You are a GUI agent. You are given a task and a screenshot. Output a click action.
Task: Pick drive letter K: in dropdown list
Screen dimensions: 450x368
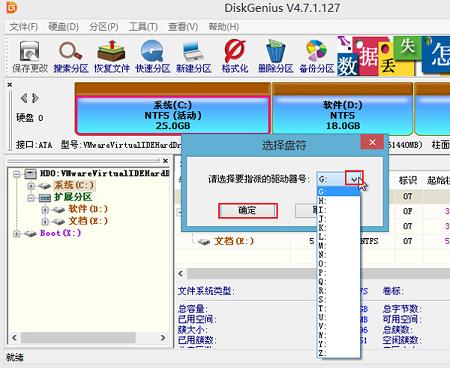[338, 228]
